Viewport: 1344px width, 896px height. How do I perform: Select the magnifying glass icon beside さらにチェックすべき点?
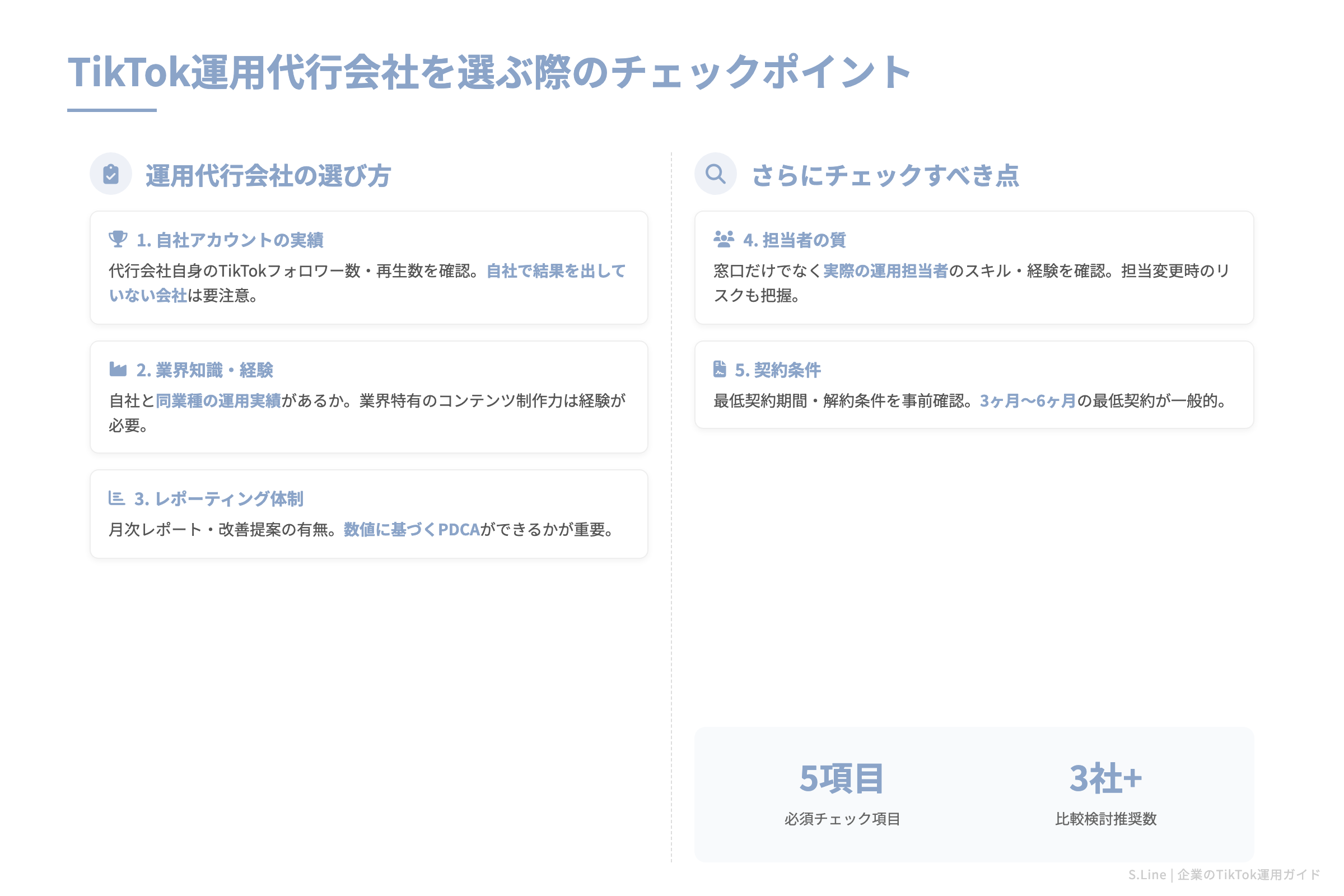click(716, 174)
